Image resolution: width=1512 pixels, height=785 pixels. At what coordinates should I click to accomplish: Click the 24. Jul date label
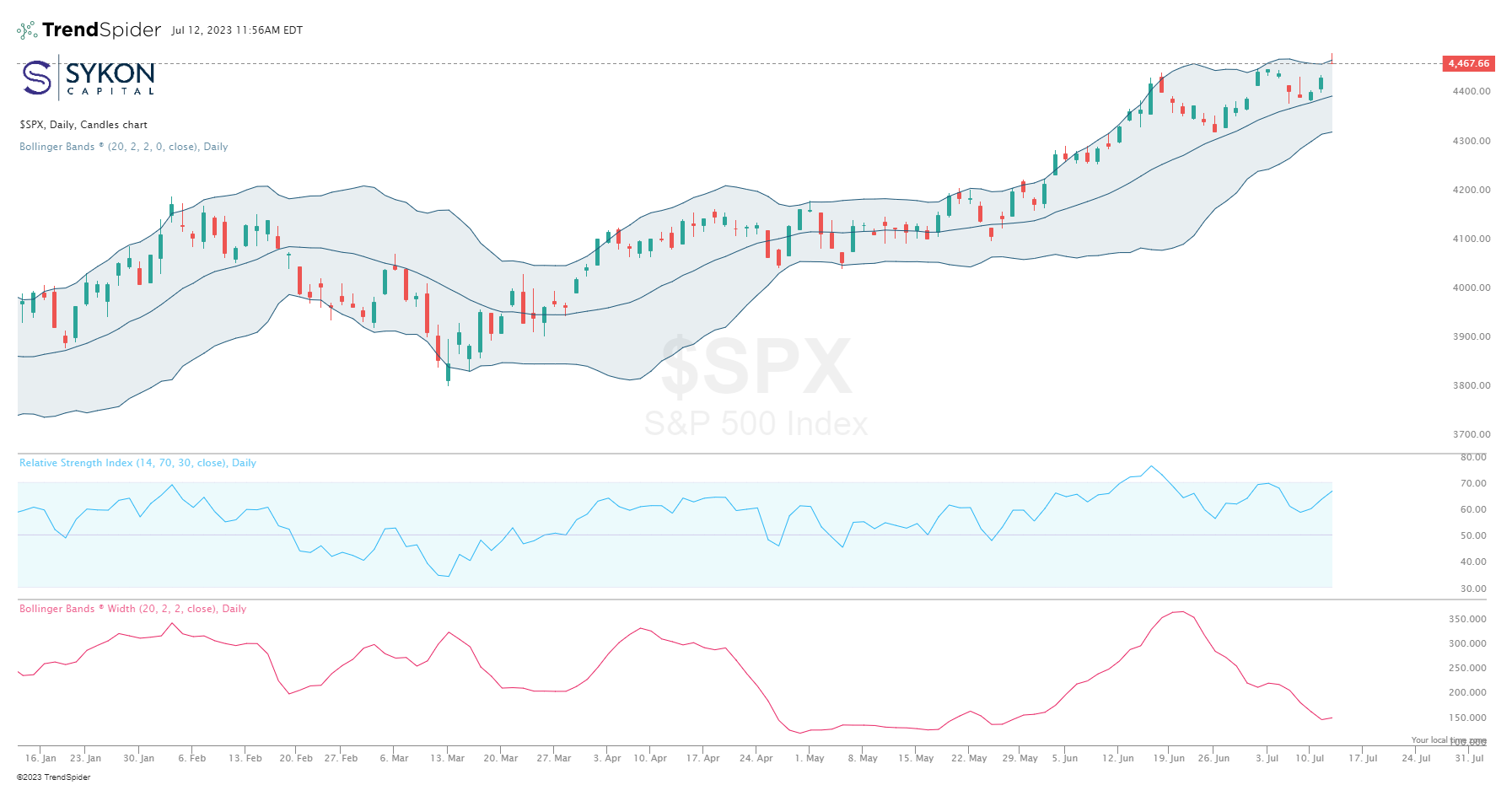1417,758
